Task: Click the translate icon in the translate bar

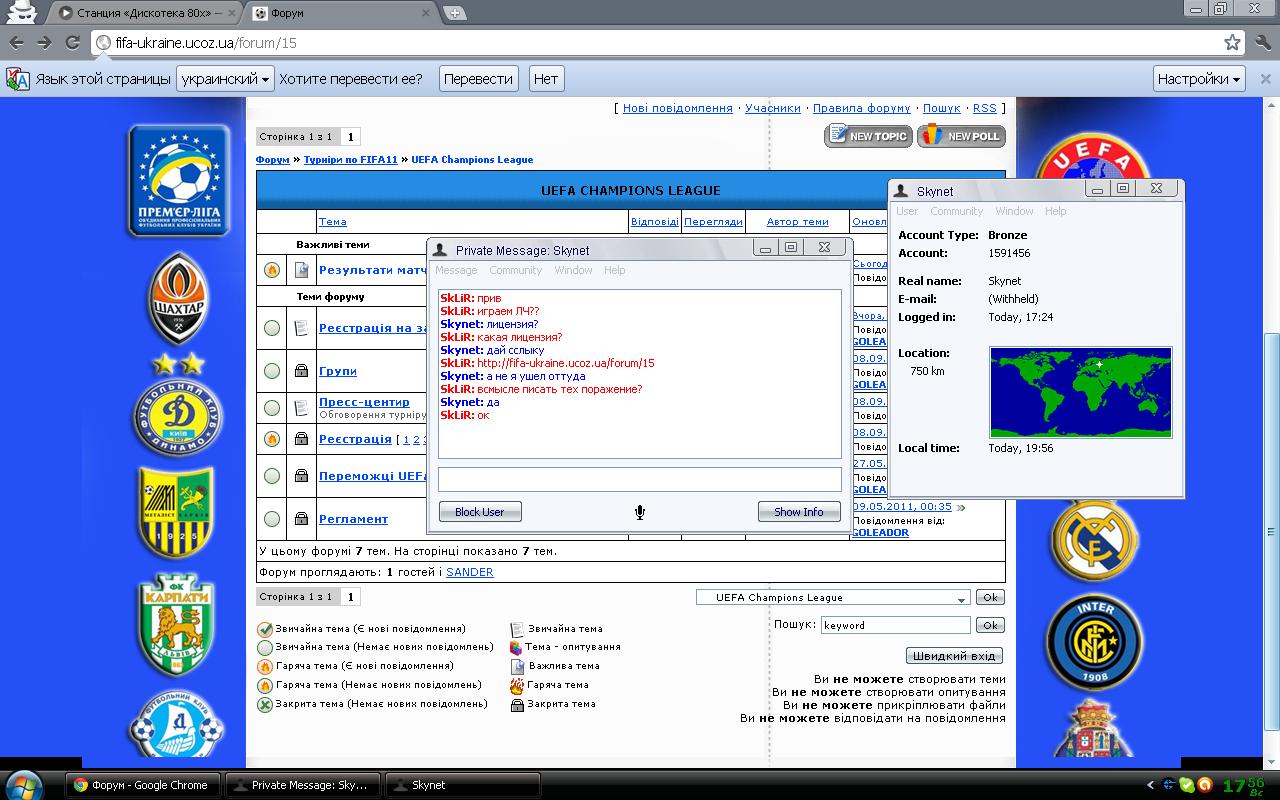Action: point(17,79)
